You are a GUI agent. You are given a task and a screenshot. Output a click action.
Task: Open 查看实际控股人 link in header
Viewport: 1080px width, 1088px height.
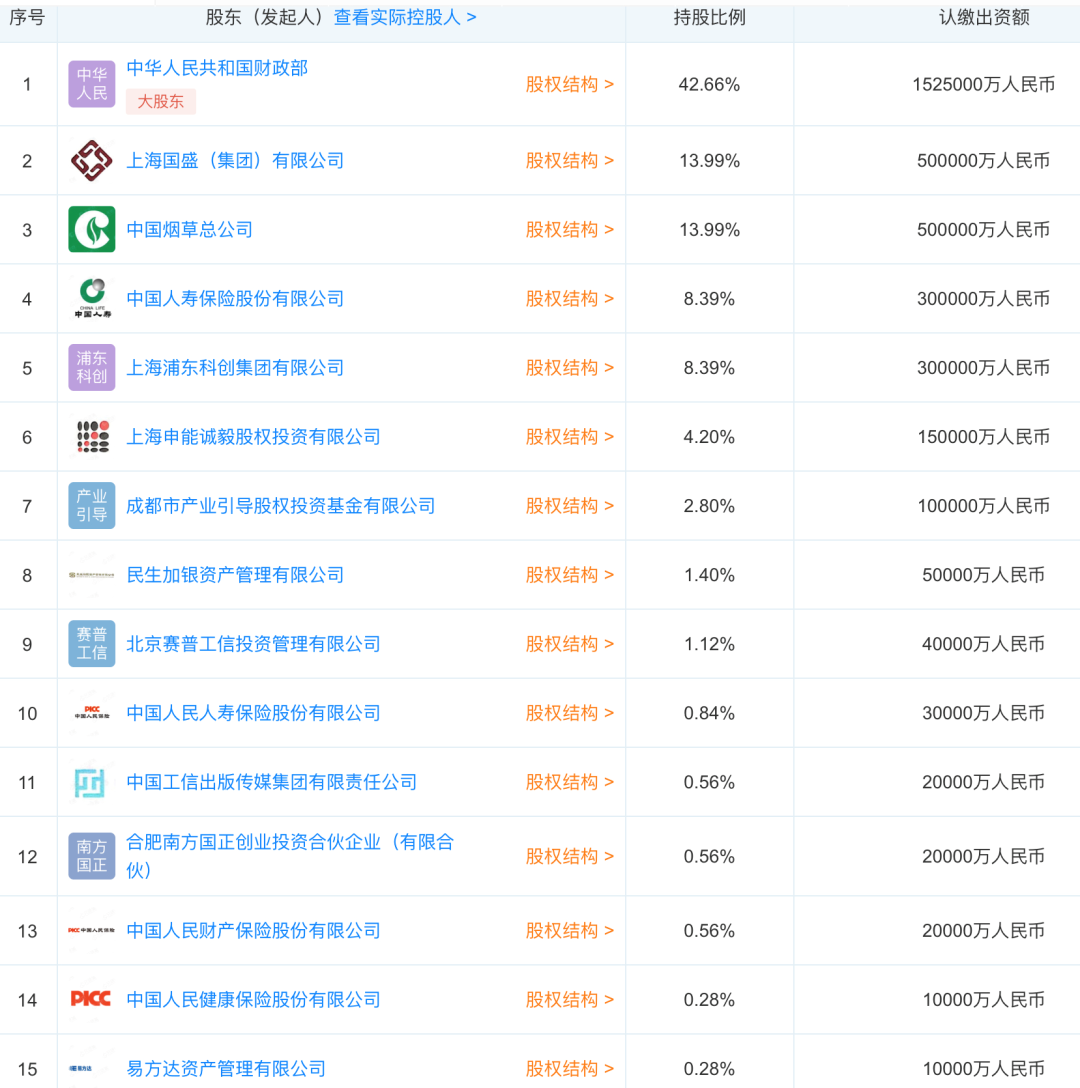pos(405,17)
